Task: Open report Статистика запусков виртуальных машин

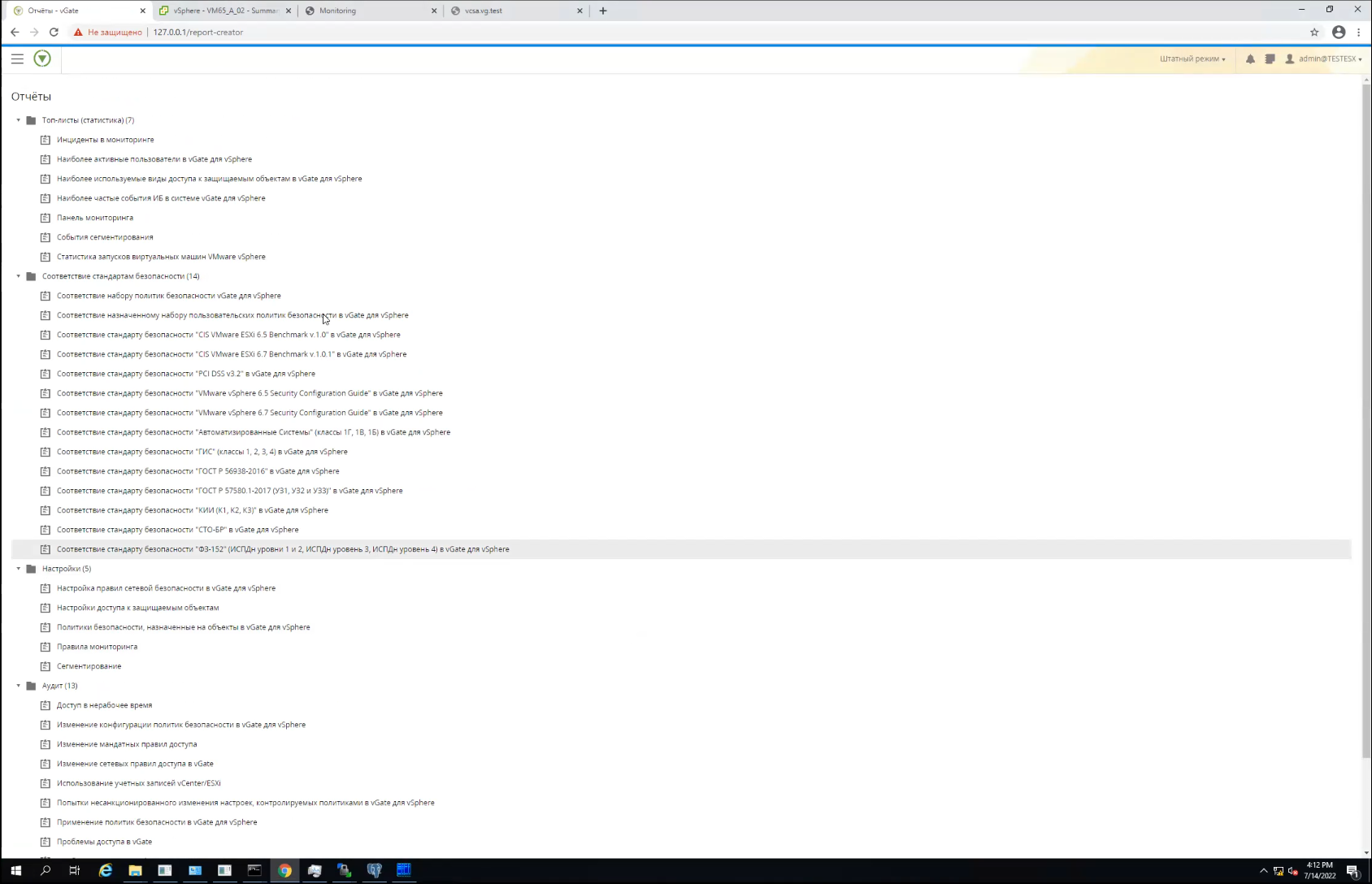Action: [161, 257]
